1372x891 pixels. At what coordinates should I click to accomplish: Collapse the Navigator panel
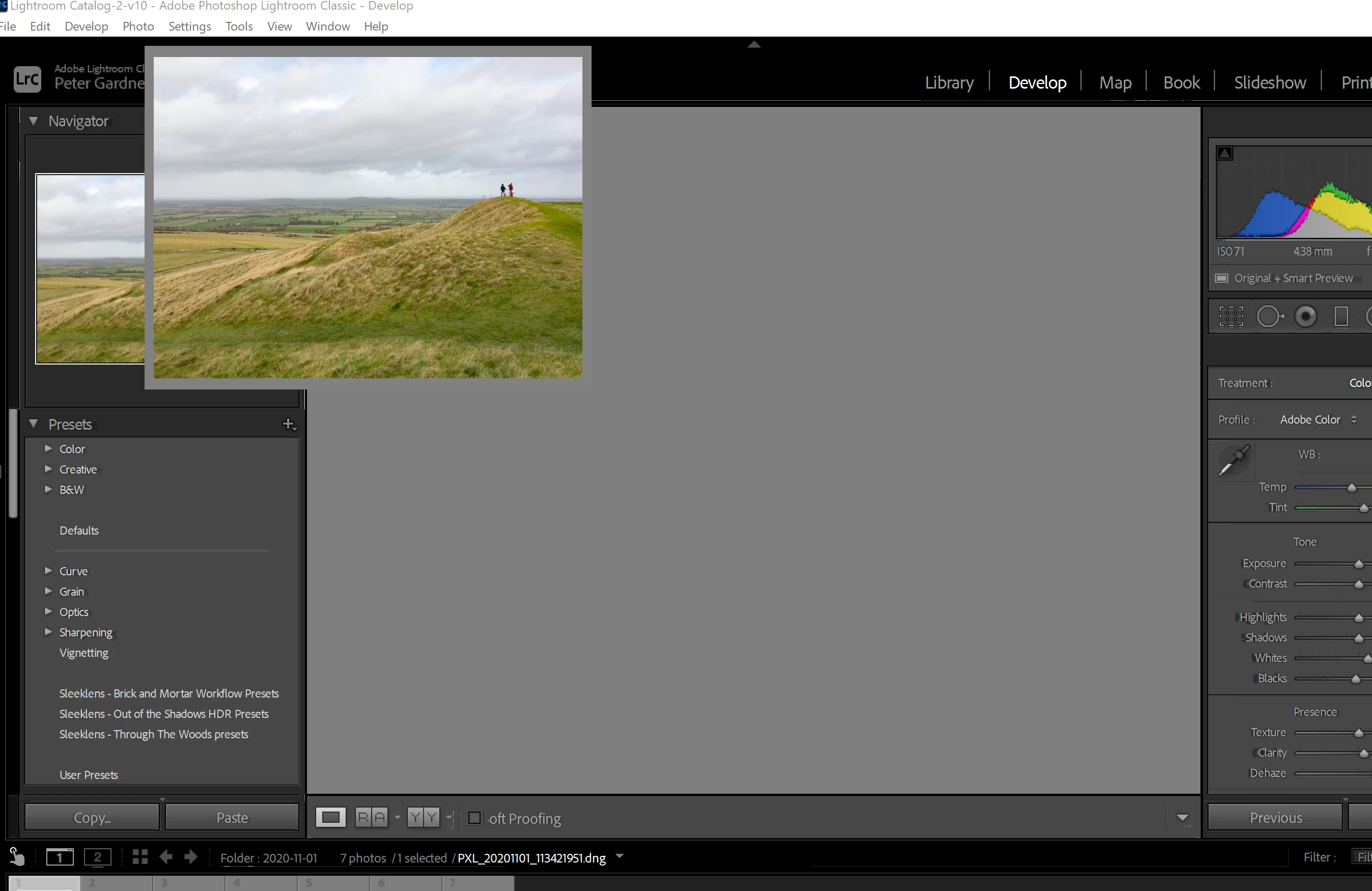tap(34, 121)
